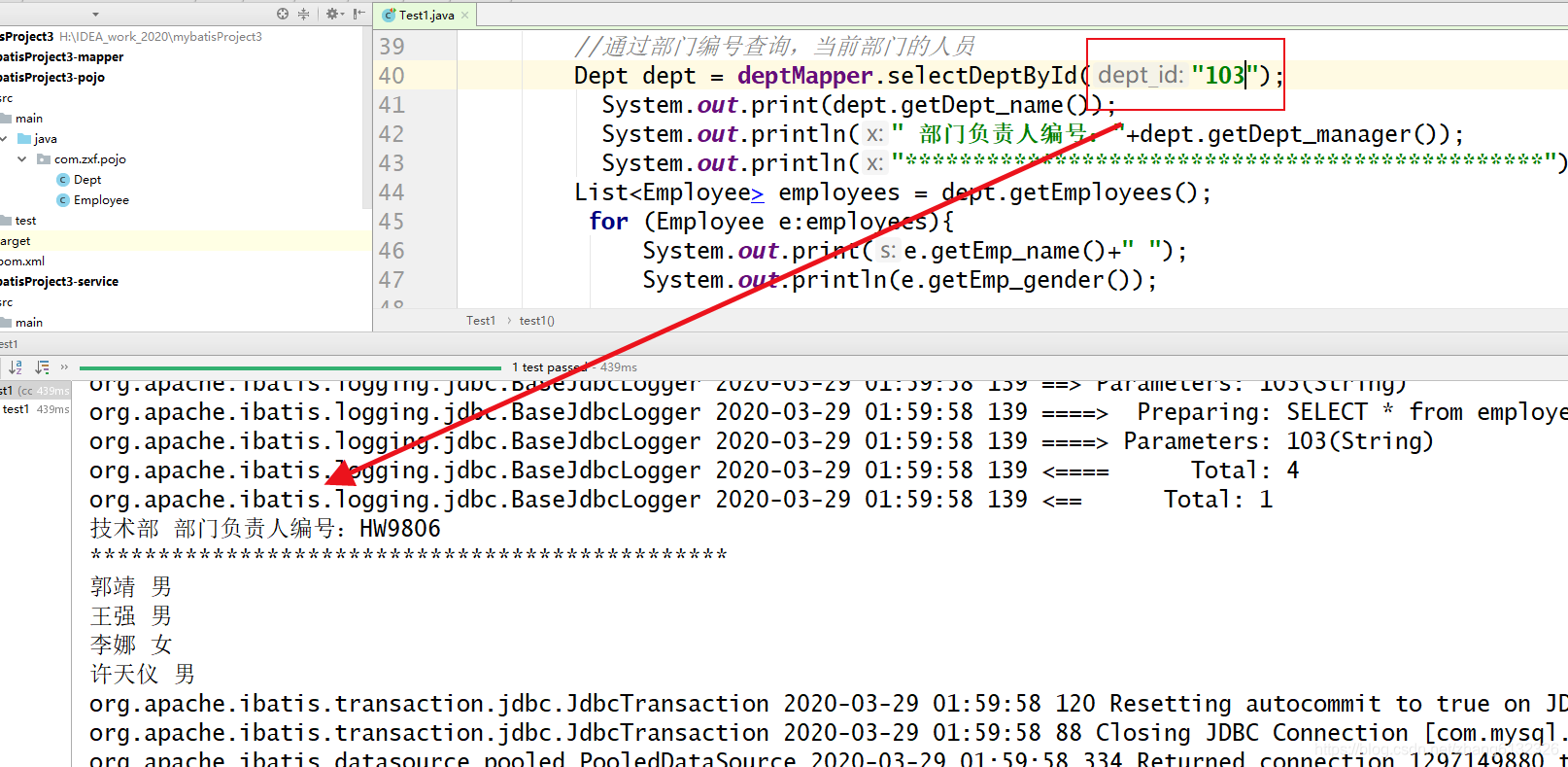Click the "103" string argument in code
The width and height of the screenshot is (1568, 767).
[x=1225, y=76]
